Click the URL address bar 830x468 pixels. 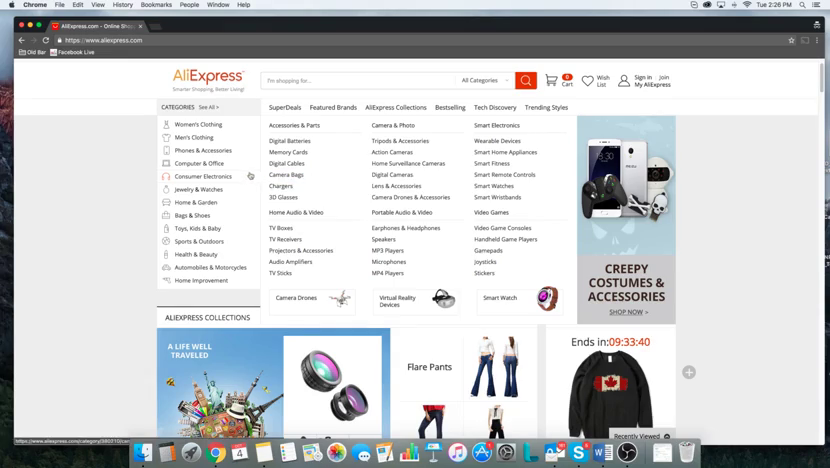pos(421,40)
